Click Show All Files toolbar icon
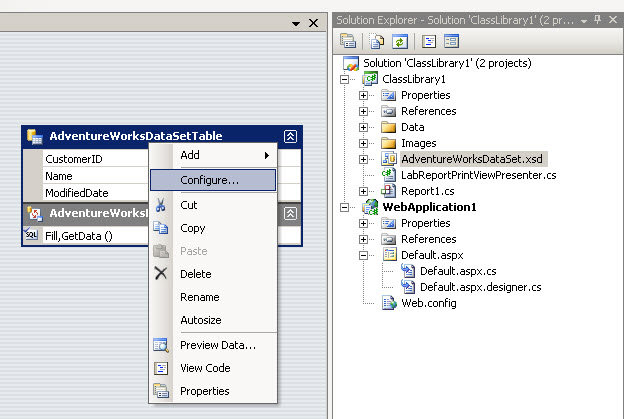The height and width of the screenshot is (419, 624). 376,41
